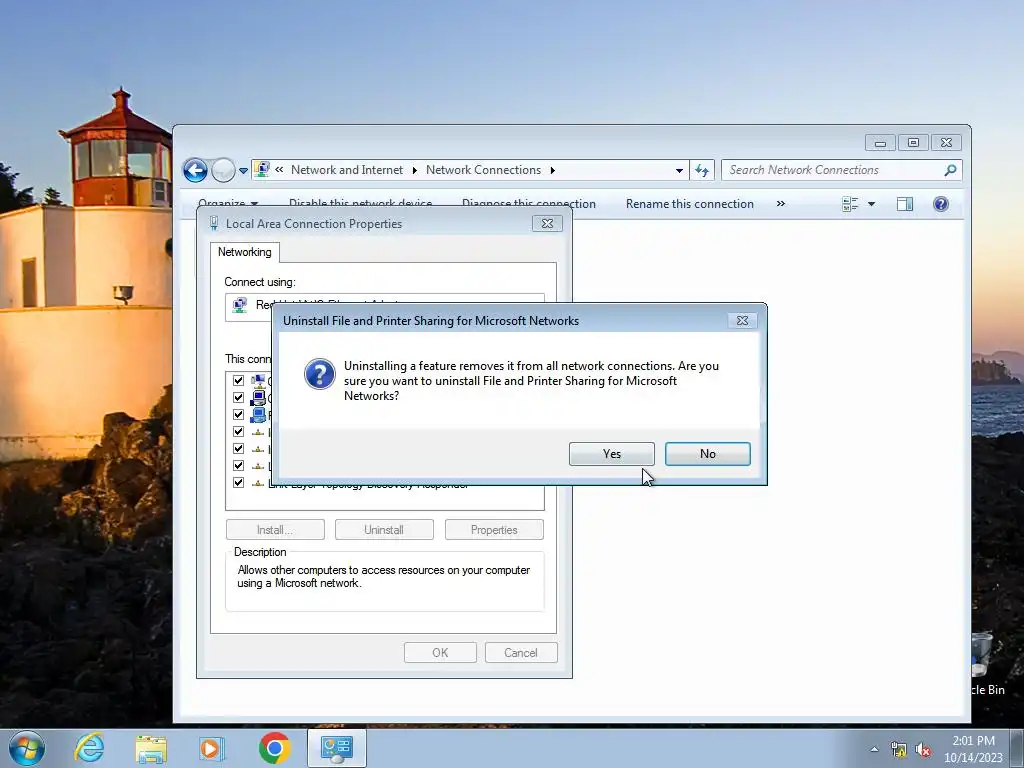
Task: Click Disable this network device
Action: pos(360,204)
